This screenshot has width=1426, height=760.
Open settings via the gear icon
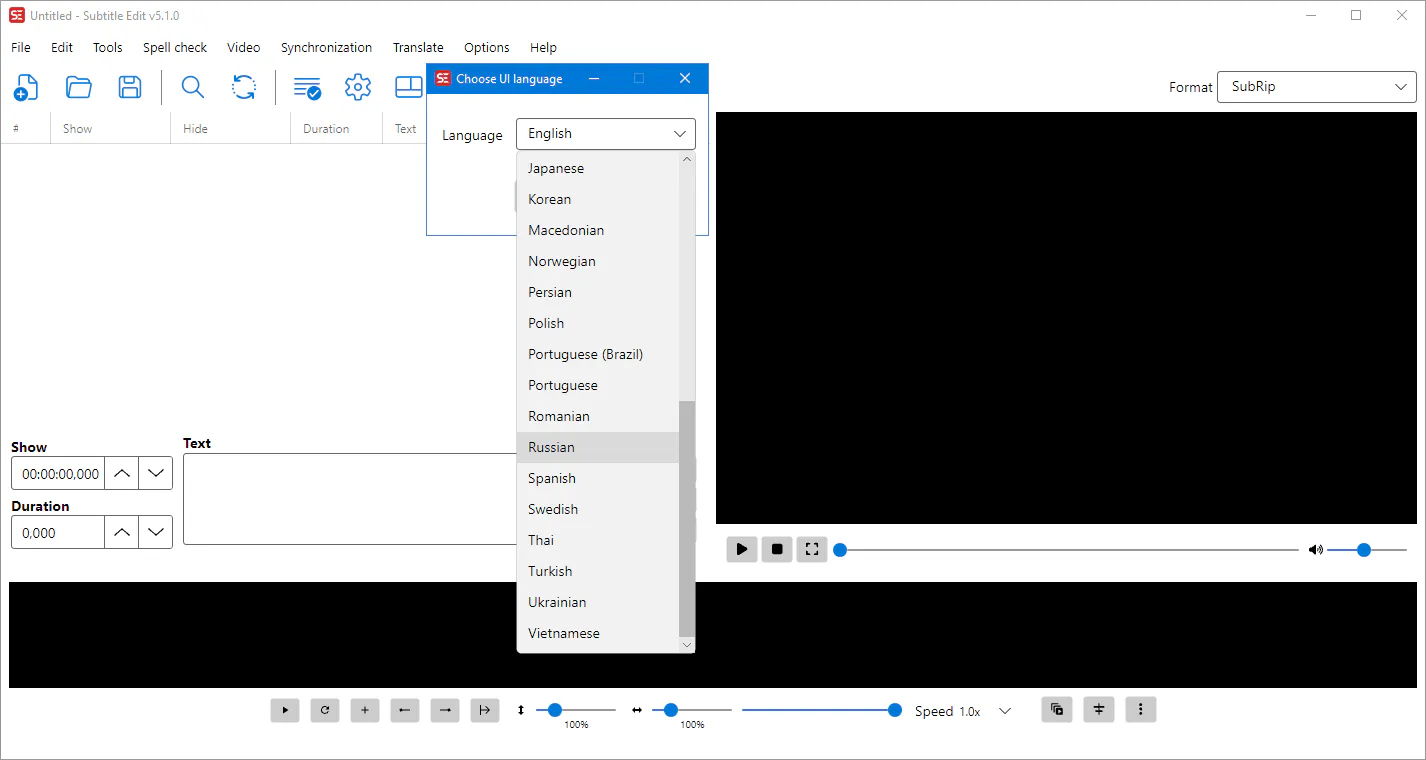click(x=358, y=87)
